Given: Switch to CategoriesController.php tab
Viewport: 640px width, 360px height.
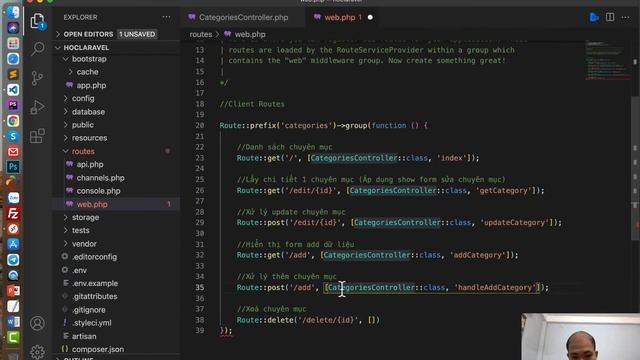Looking at the screenshot, I should (243, 18).
